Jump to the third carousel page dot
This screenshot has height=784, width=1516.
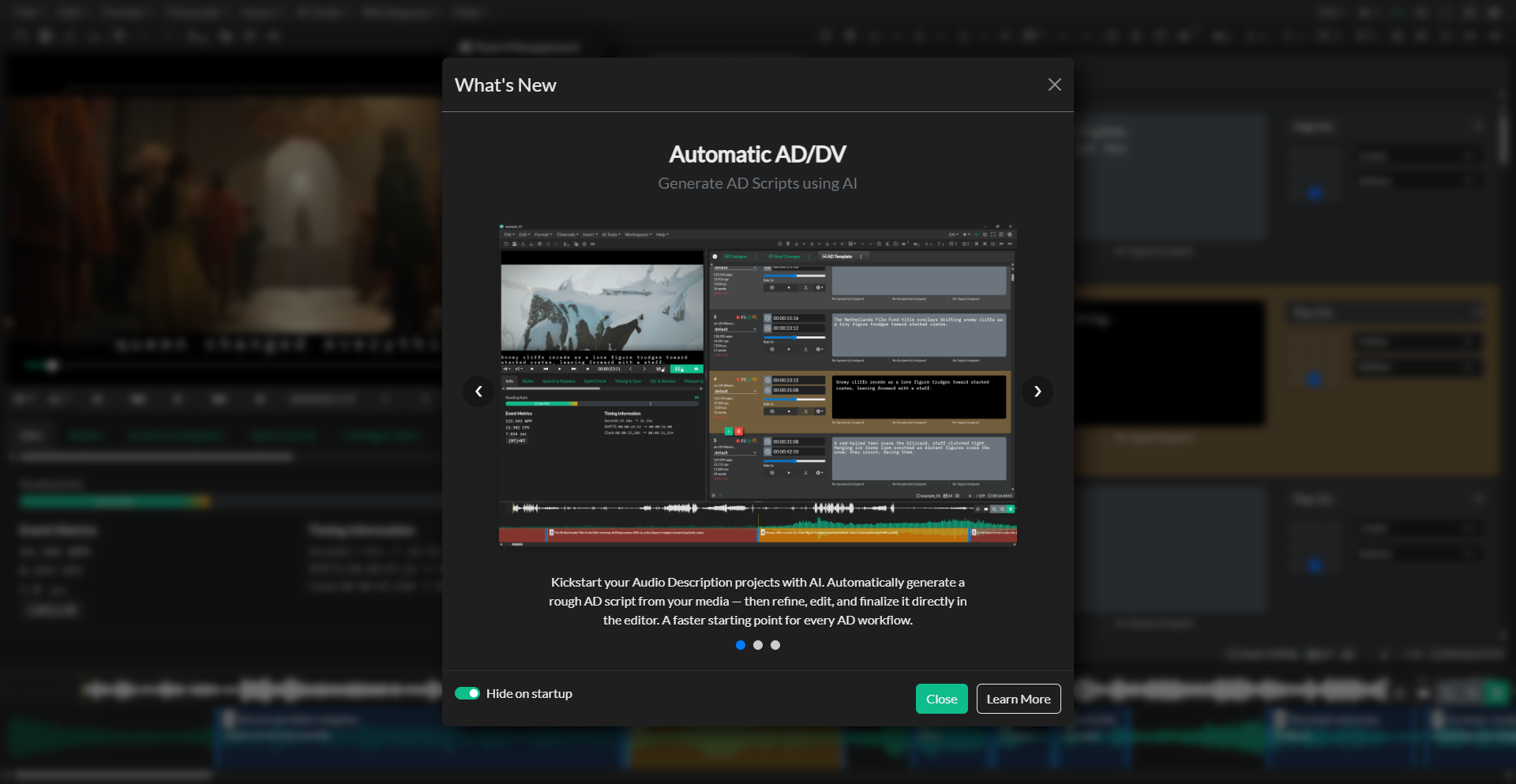pyautogui.click(x=775, y=645)
